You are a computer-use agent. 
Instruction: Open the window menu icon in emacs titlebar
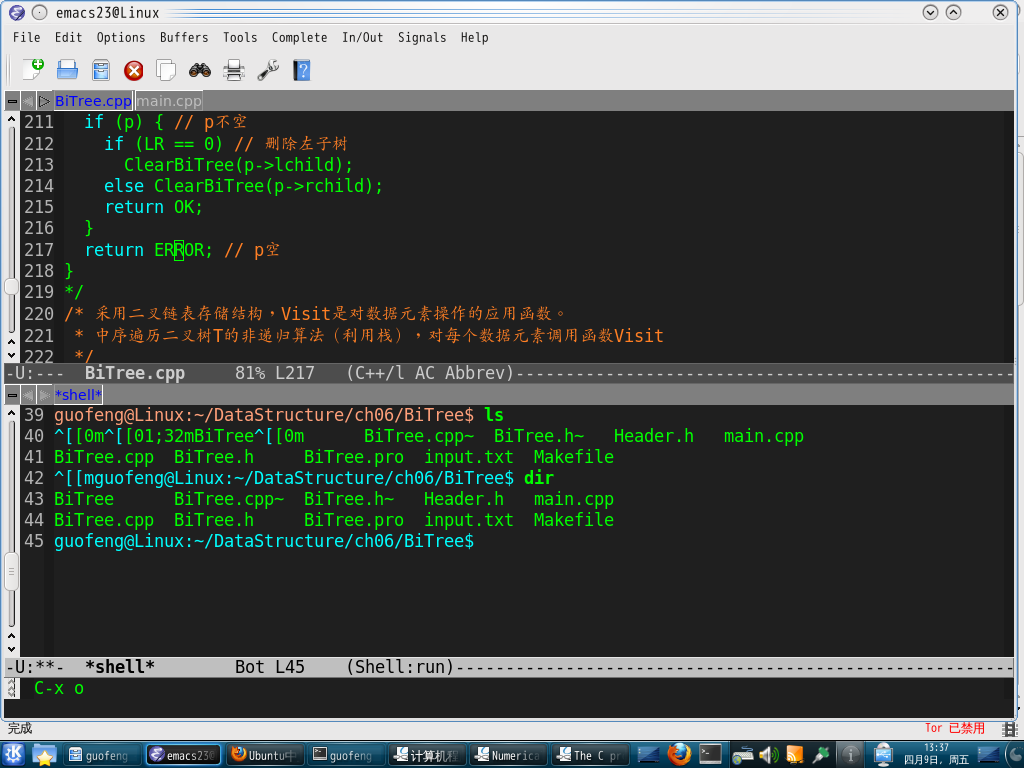pos(16,12)
